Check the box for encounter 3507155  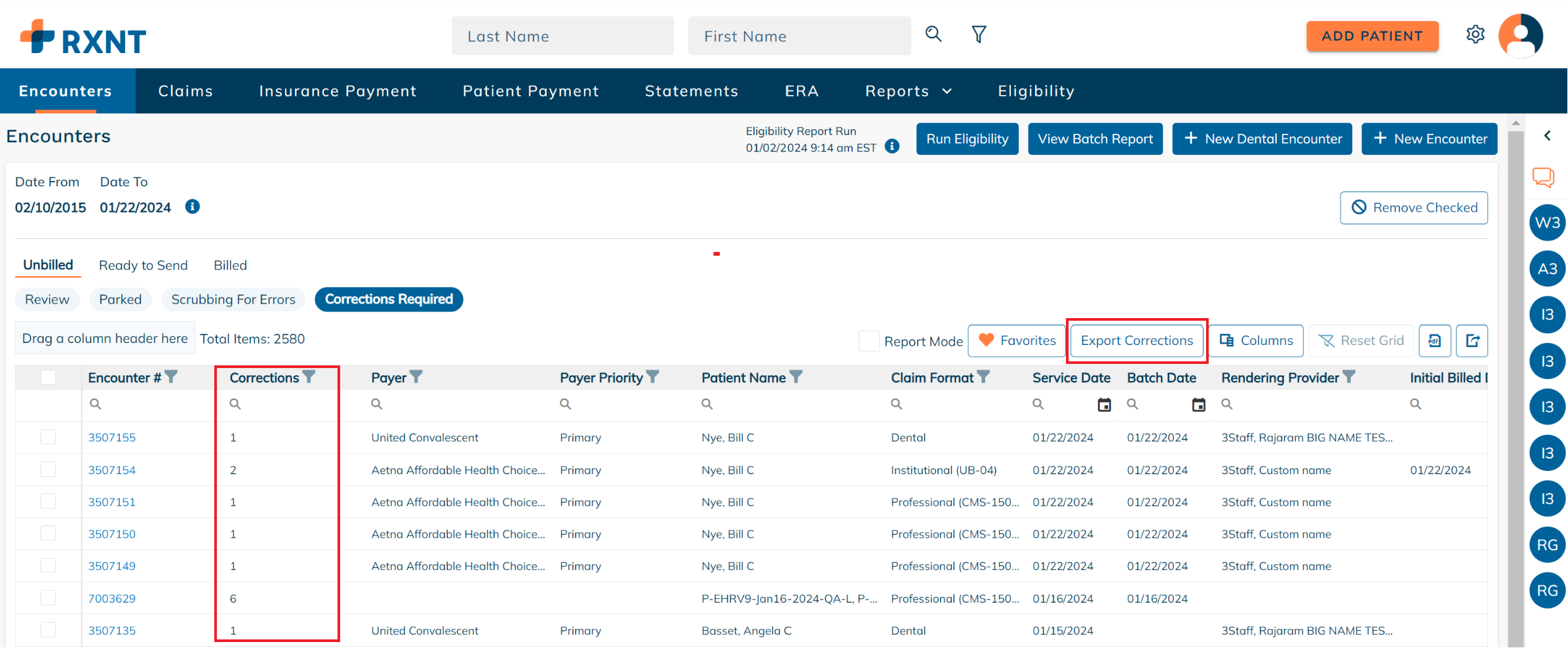tap(48, 437)
